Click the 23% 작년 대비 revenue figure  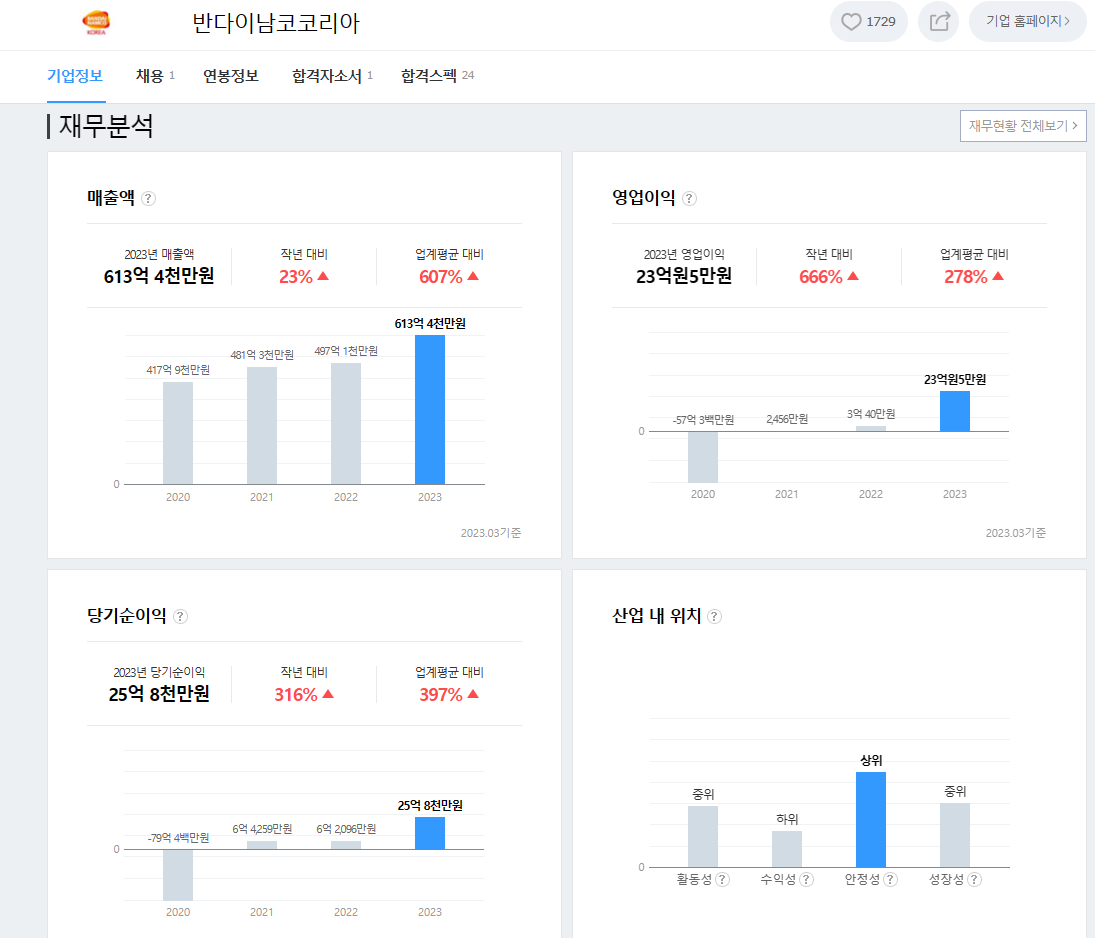tap(303, 277)
